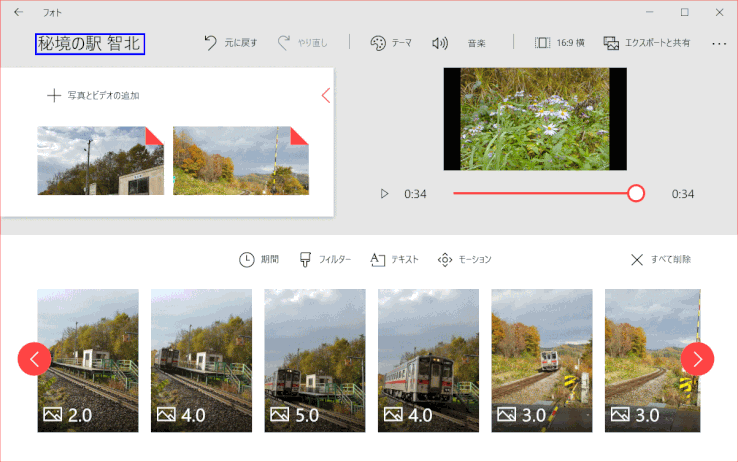
Task: Click the モーション label
Action: click(x=475, y=259)
